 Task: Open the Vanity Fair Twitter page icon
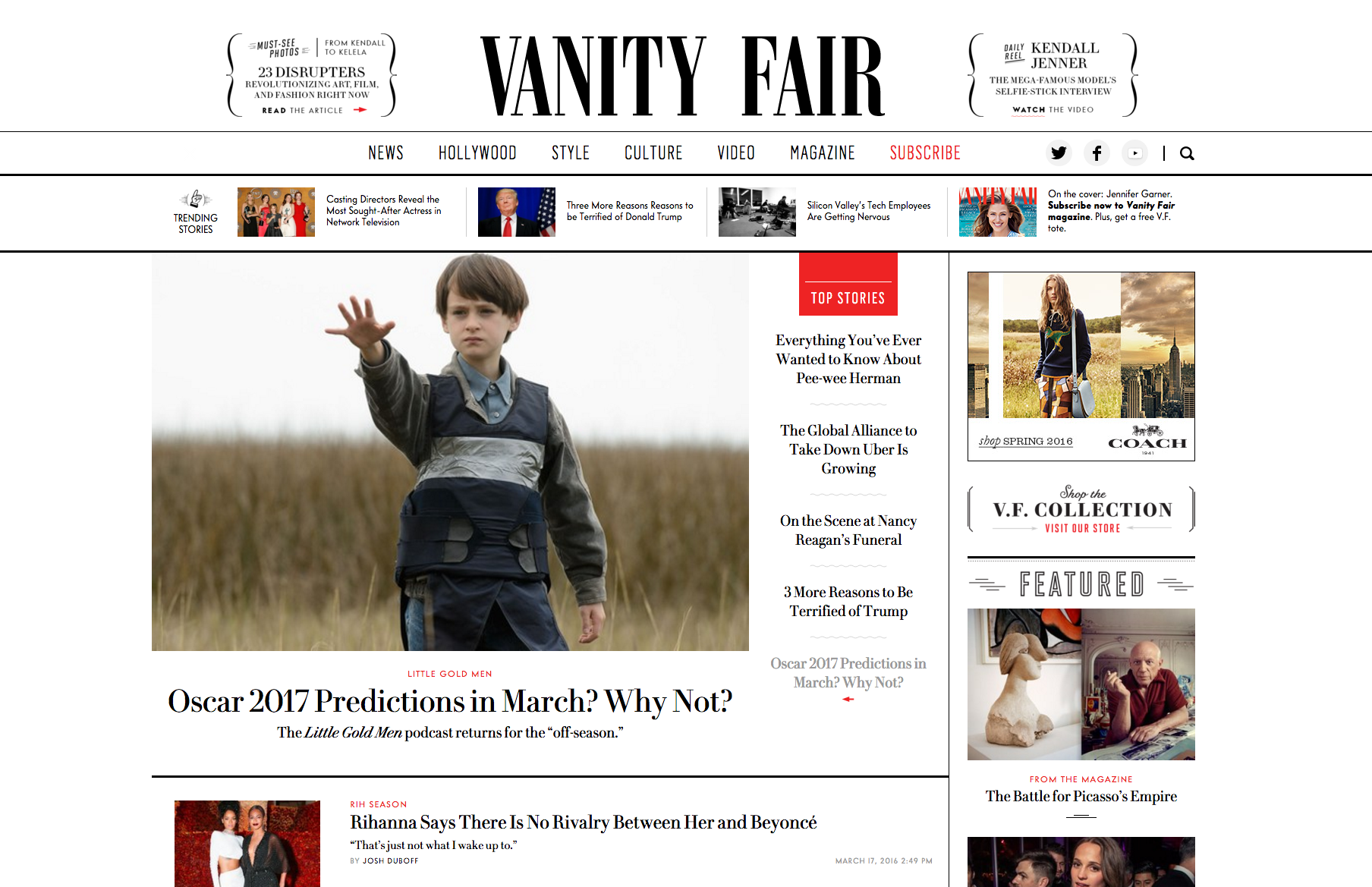point(1059,153)
